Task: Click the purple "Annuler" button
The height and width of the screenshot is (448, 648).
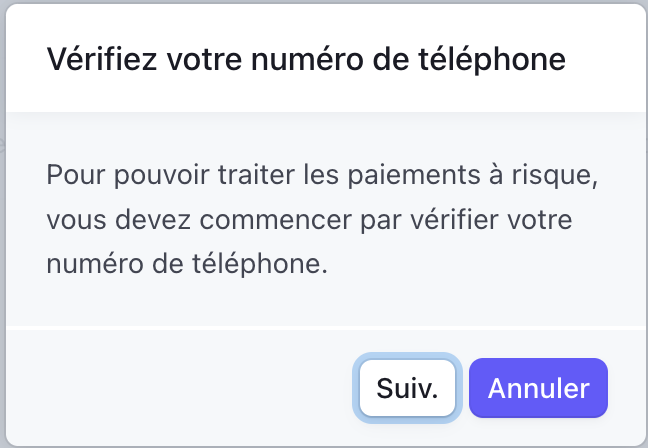Action: click(538, 387)
